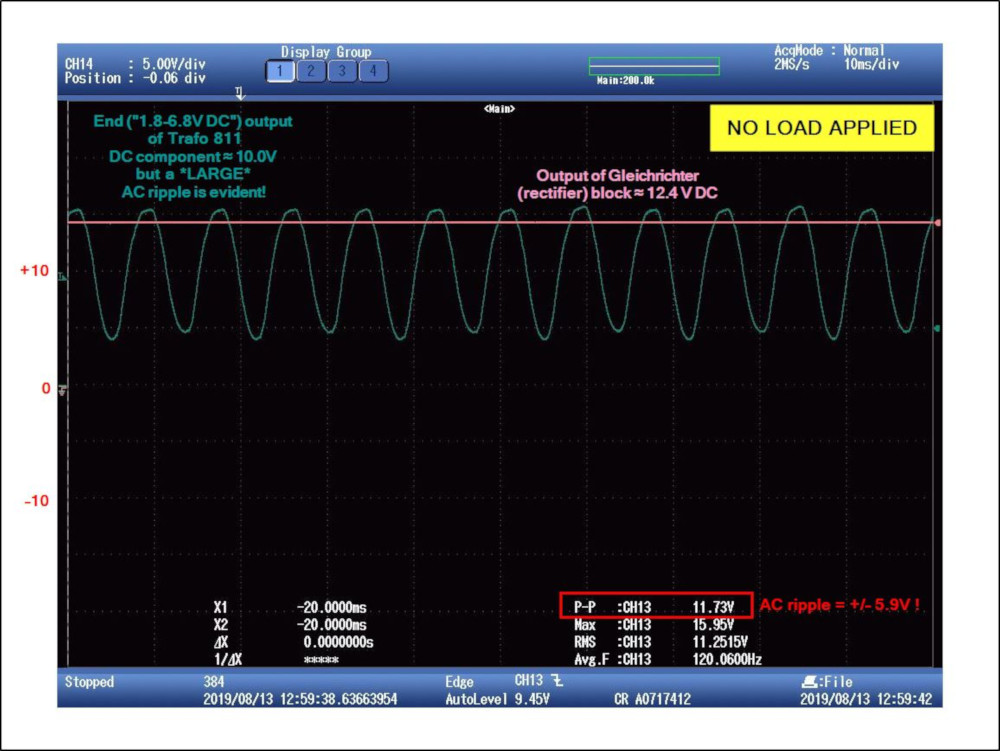
Task: Click the AutoLevel 9.45V trigger level
Action: 497,699
